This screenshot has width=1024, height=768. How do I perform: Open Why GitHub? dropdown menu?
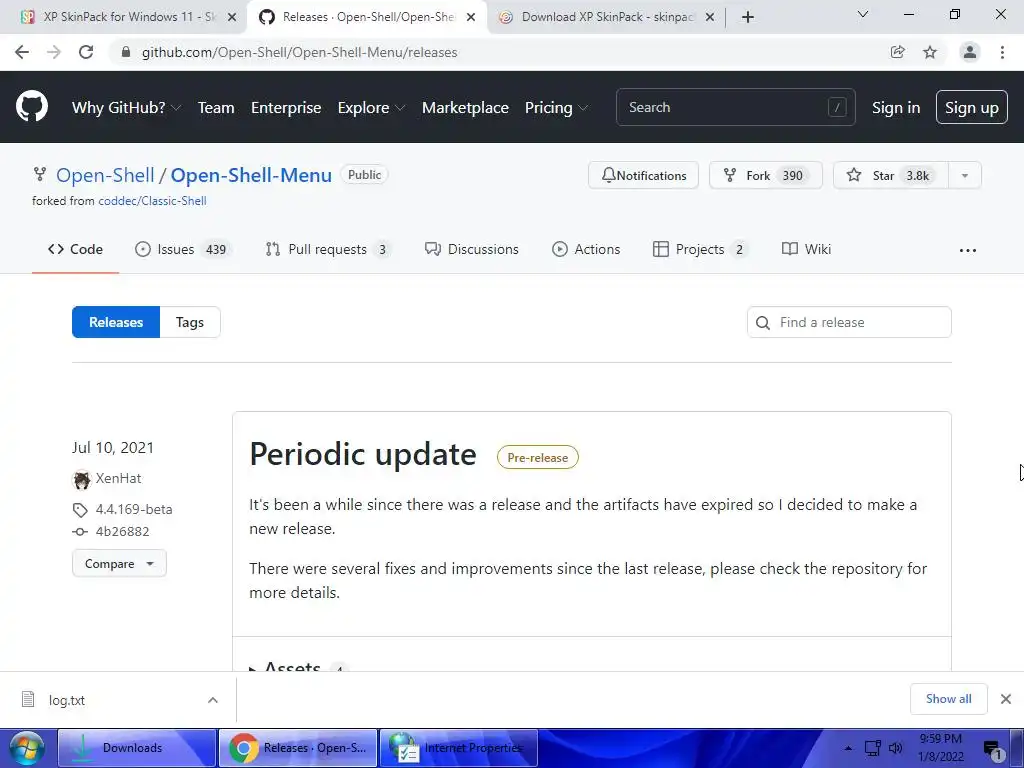coord(126,108)
